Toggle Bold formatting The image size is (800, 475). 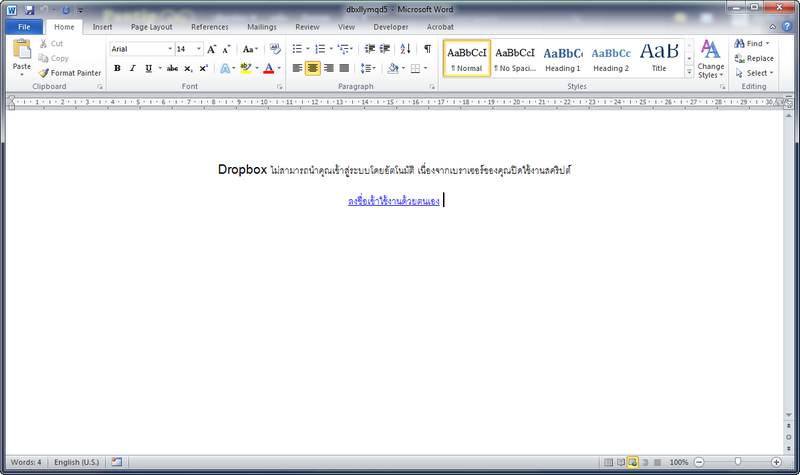click(117, 68)
